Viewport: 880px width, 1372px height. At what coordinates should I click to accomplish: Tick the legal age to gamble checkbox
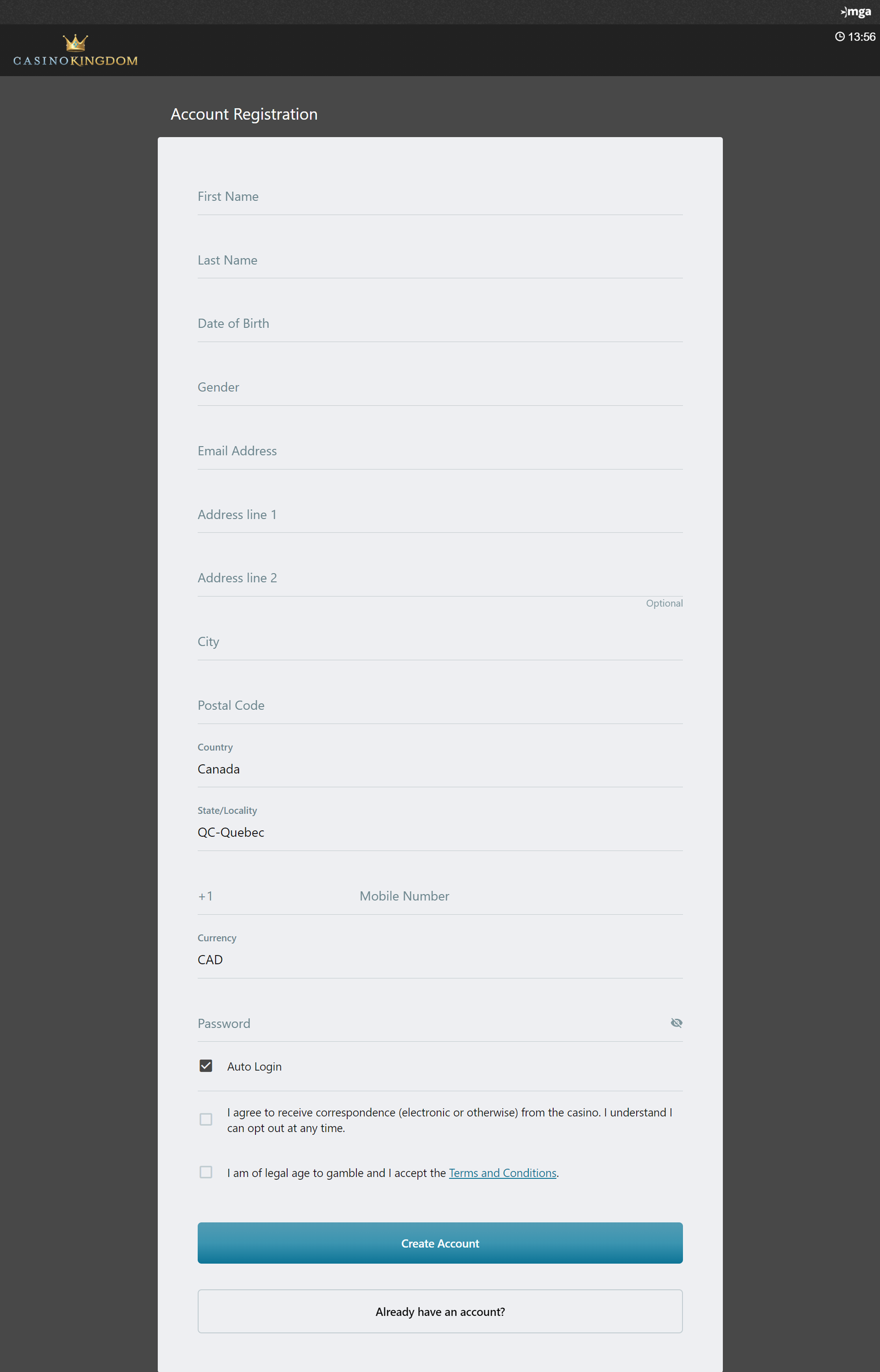pyautogui.click(x=206, y=1172)
